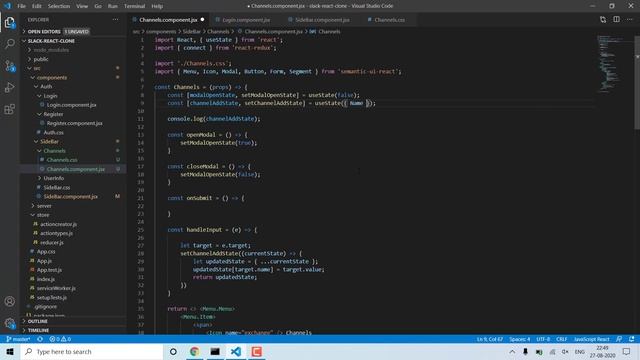640x360 pixels.
Task: Split the editor to the right
Action: [616, 20]
